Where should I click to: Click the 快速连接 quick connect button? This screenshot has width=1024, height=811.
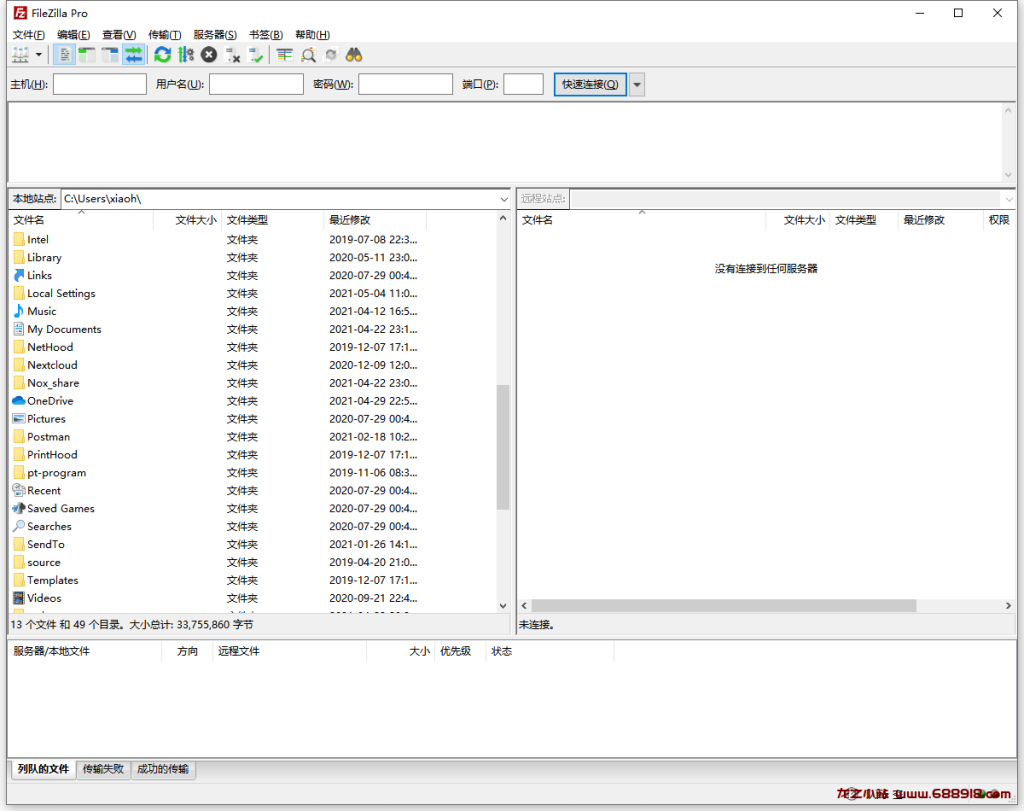590,84
